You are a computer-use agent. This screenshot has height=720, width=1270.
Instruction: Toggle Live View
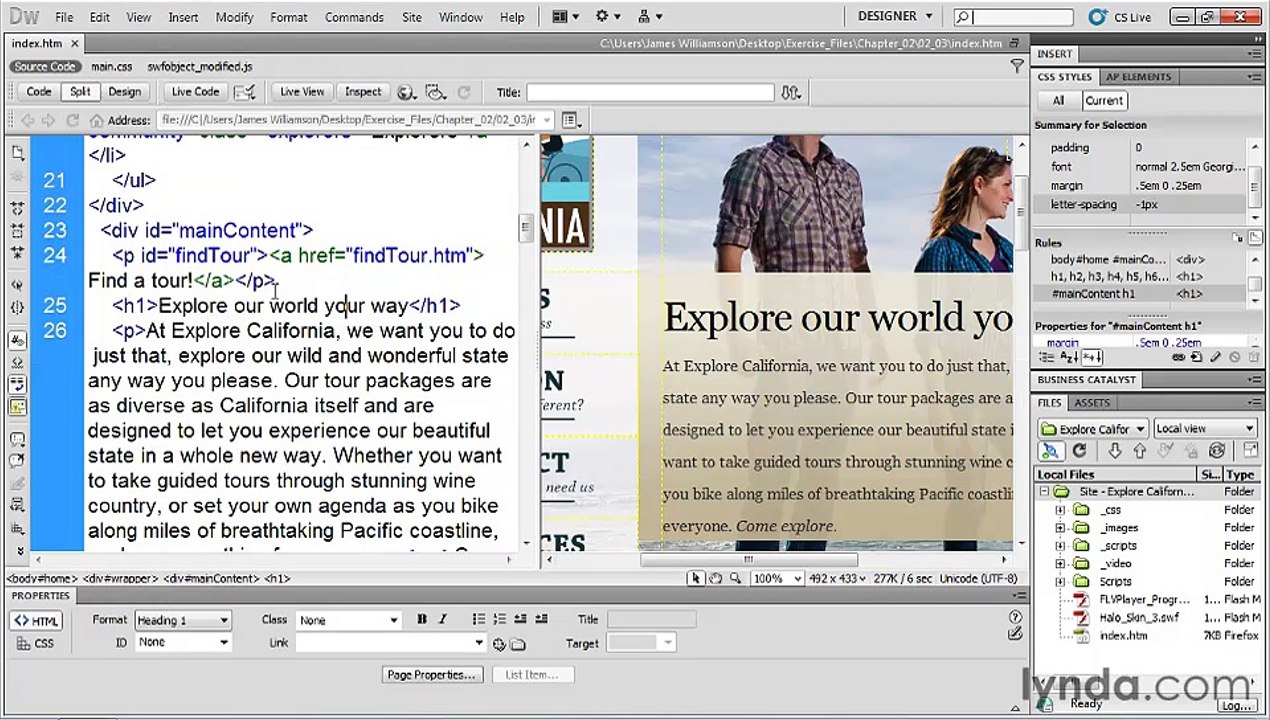pos(302,92)
